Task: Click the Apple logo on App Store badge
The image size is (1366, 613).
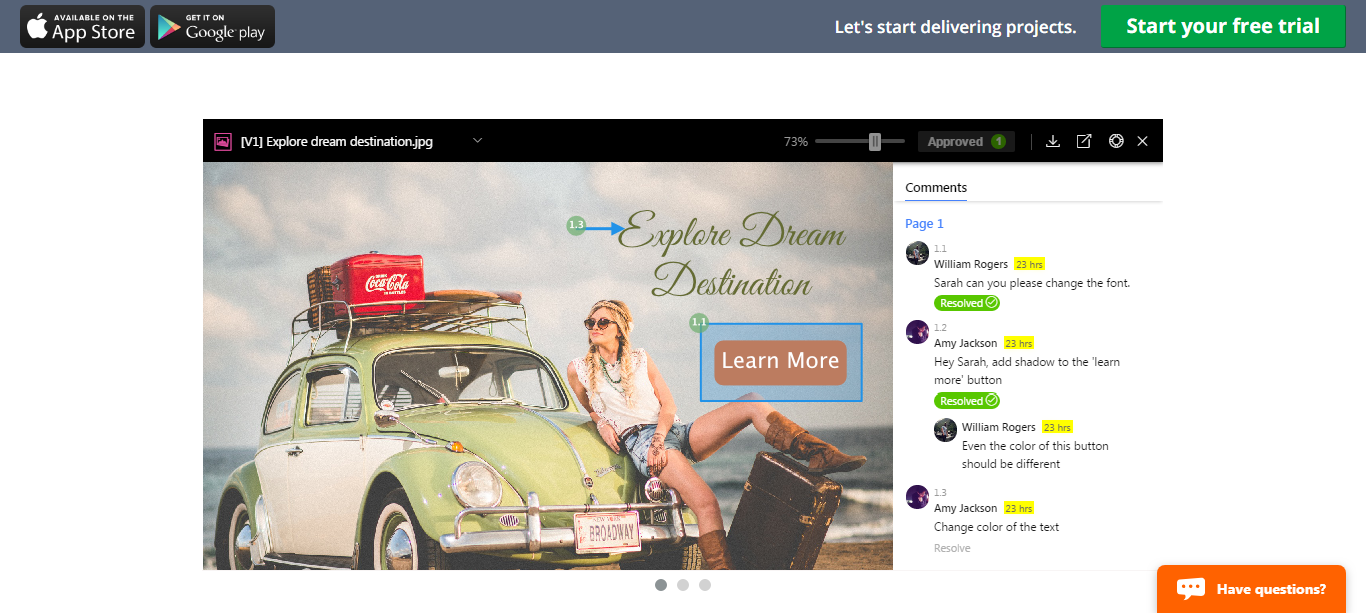Action: (x=37, y=26)
